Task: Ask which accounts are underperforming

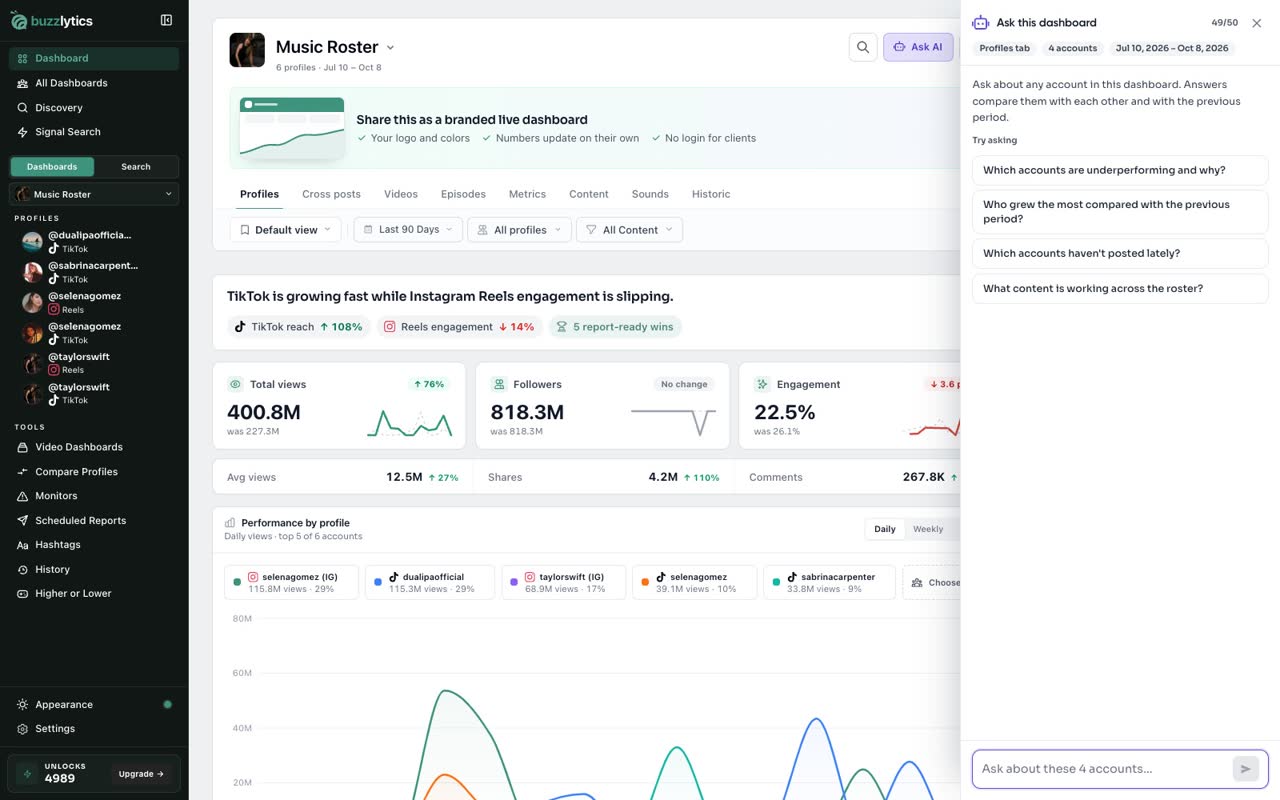Action: pyautogui.click(x=1120, y=170)
